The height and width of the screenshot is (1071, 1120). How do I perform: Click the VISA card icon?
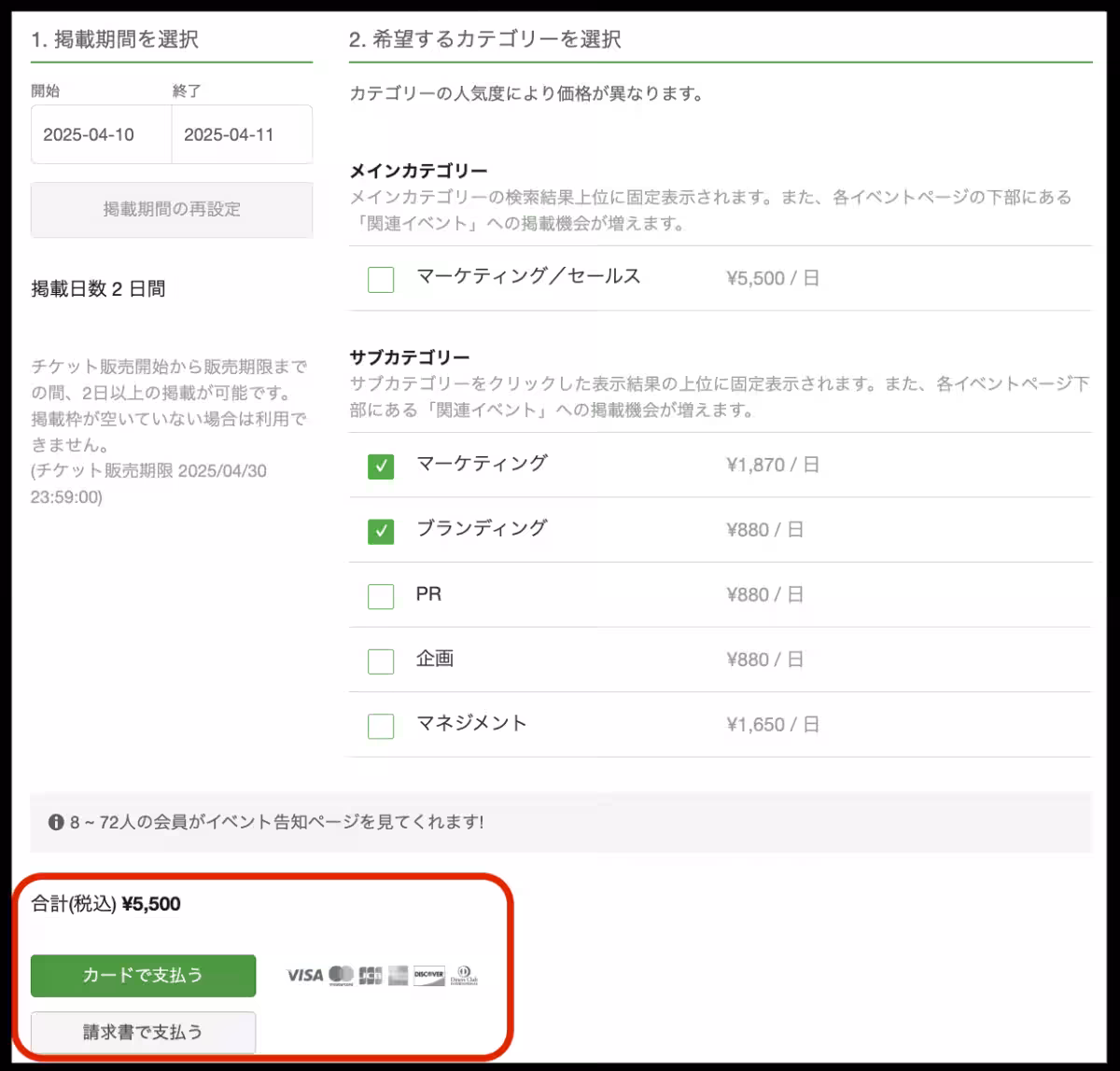(305, 974)
